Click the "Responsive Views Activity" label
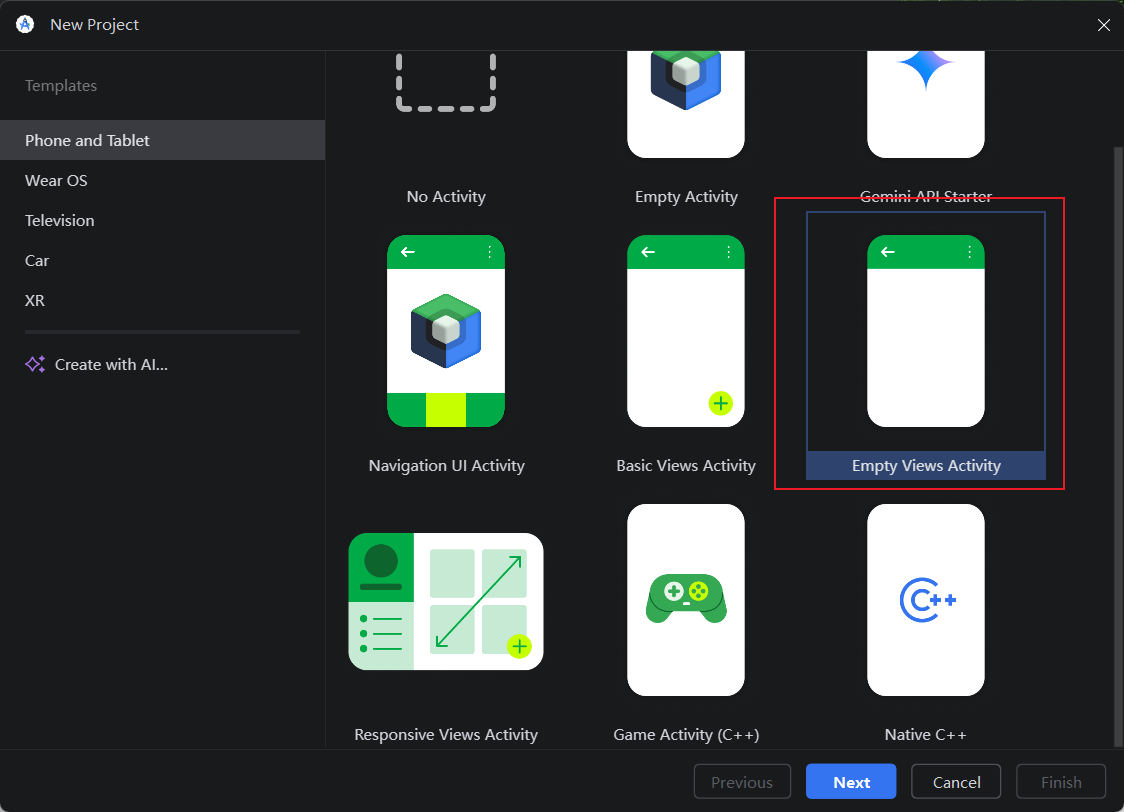 click(446, 735)
